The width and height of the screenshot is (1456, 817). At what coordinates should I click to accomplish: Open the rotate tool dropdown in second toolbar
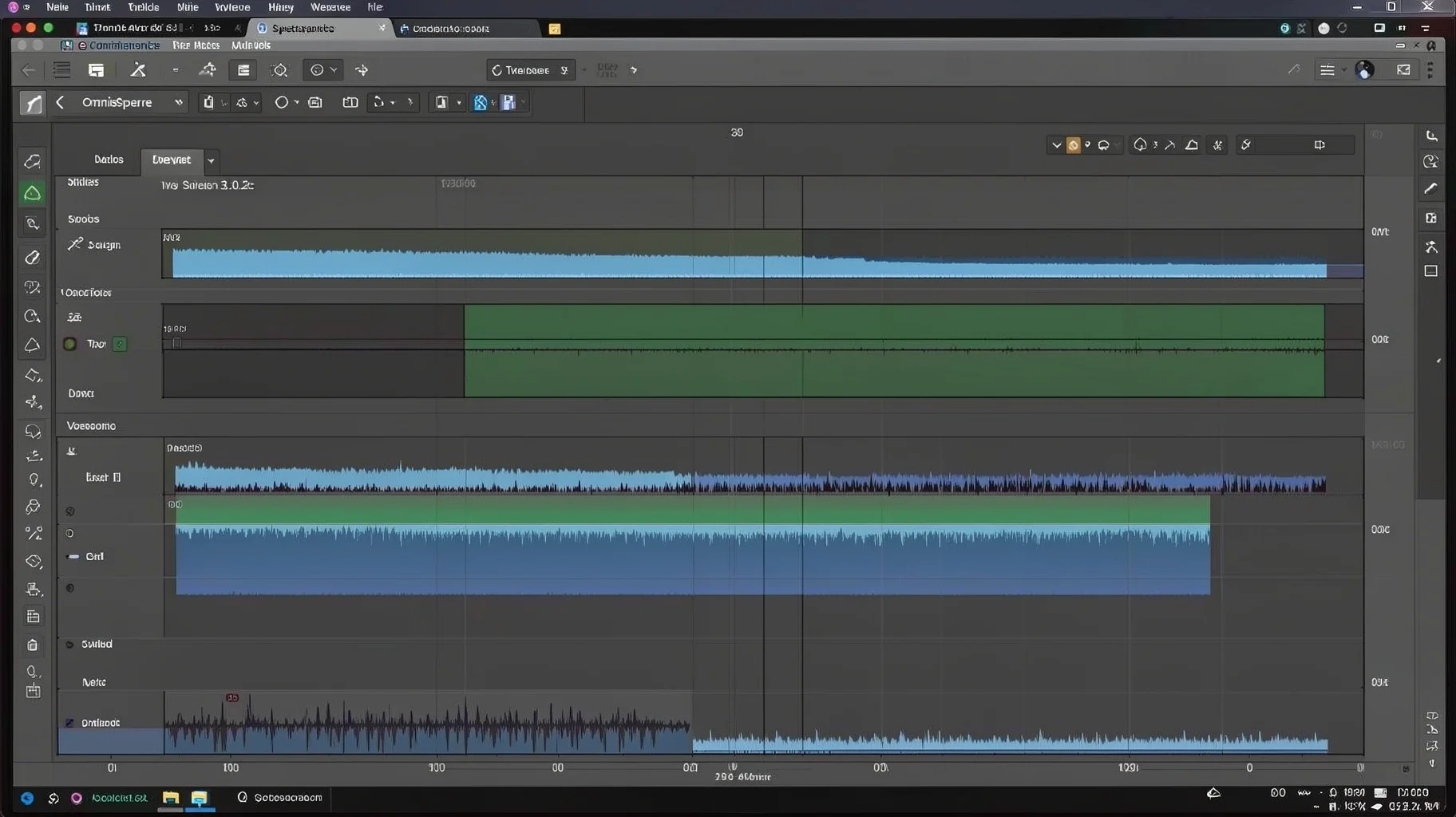[x=393, y=102]
